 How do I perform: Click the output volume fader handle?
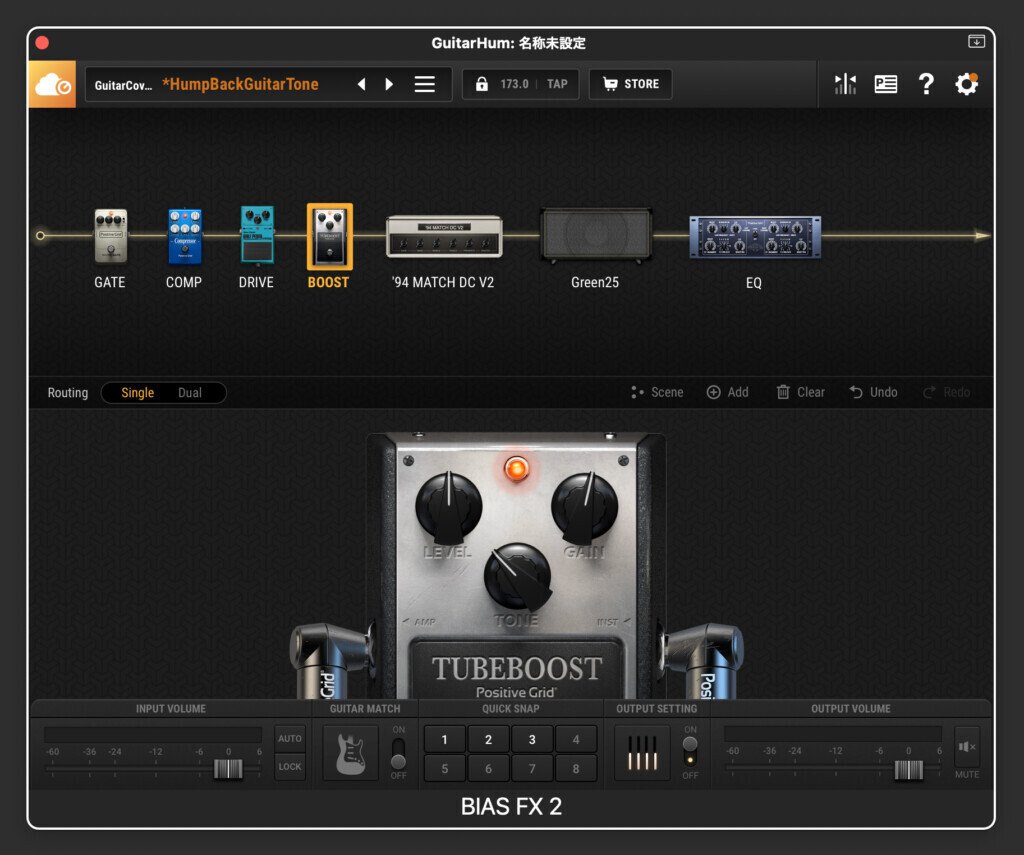click(909, 770)
